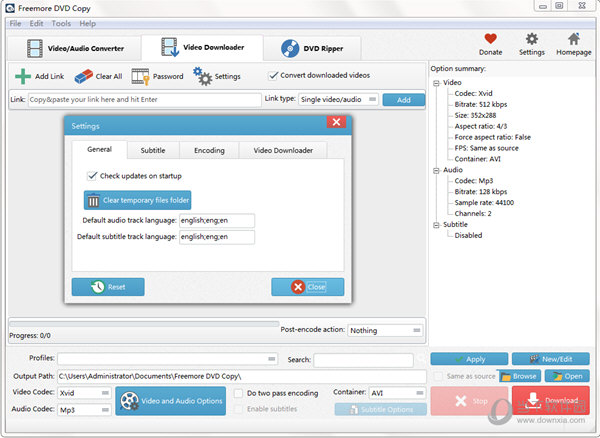This screenshot has height=438, width=600.
Task: Click the clapperboard icon on New/Edit button
Action: 534,359
